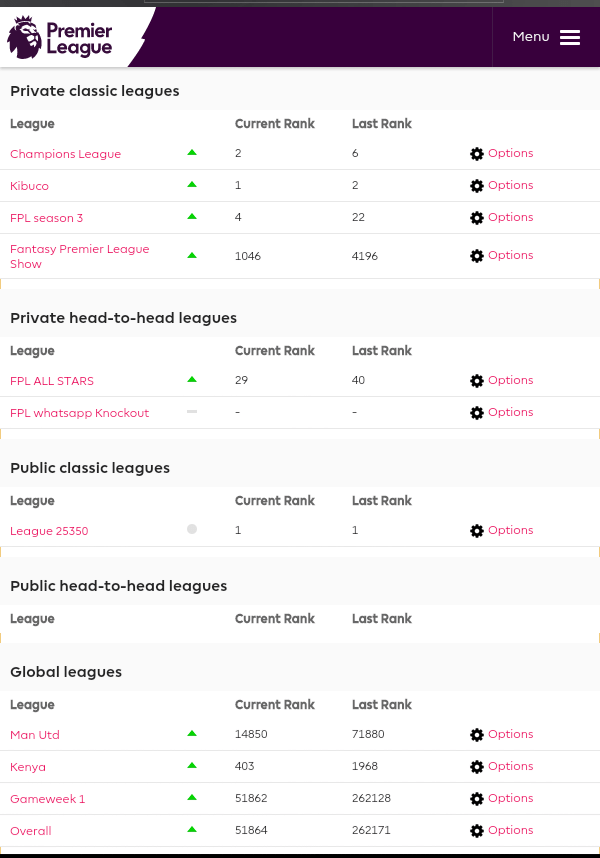Click the Options gear beside Champions League
600x858 pixels.
pos(477,153)
